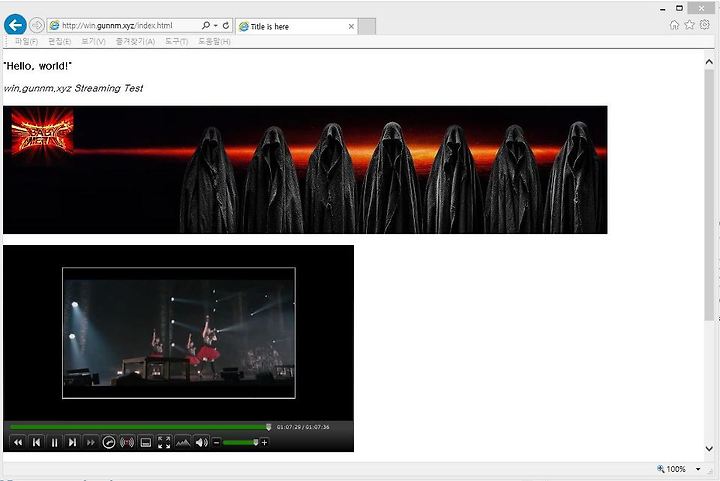This screenshot has height=481, width=720.
Task: Enter fullscreen with the expand arrows icon
Action: point(164,442)
